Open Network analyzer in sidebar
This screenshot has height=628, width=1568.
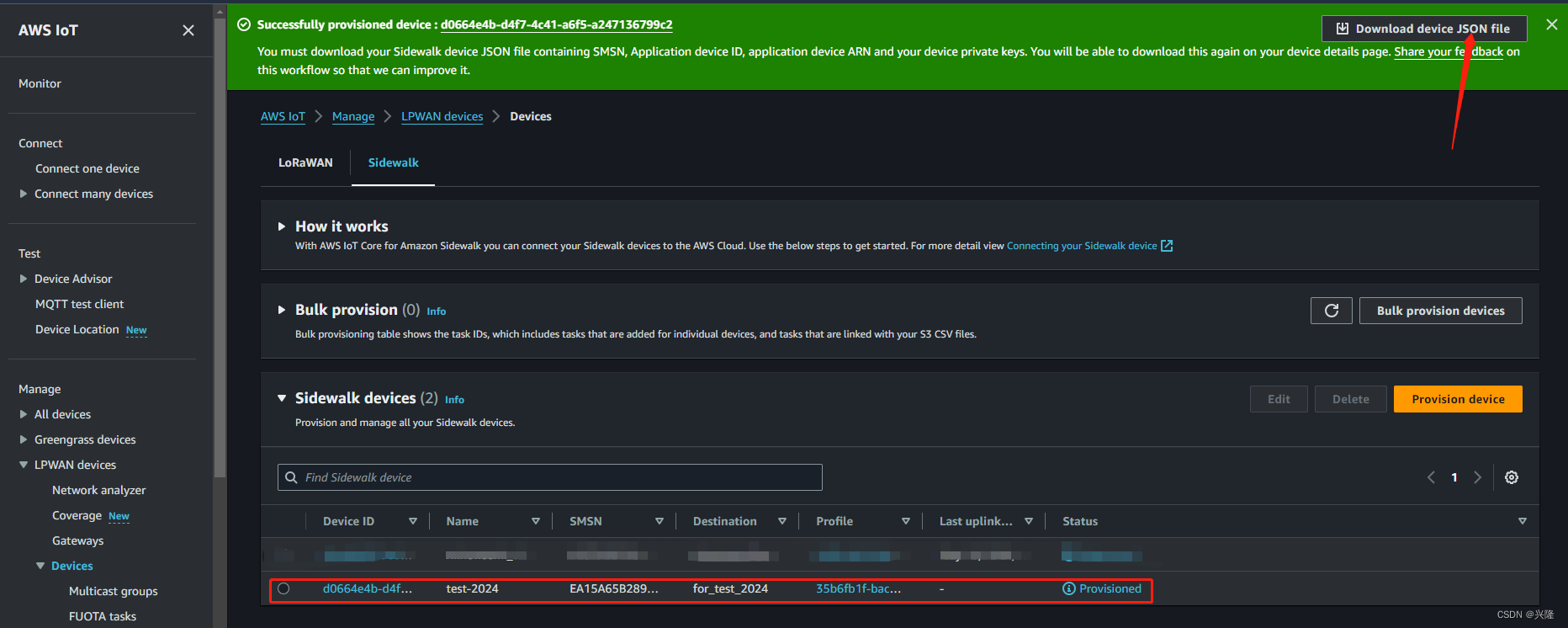point(98,490)
